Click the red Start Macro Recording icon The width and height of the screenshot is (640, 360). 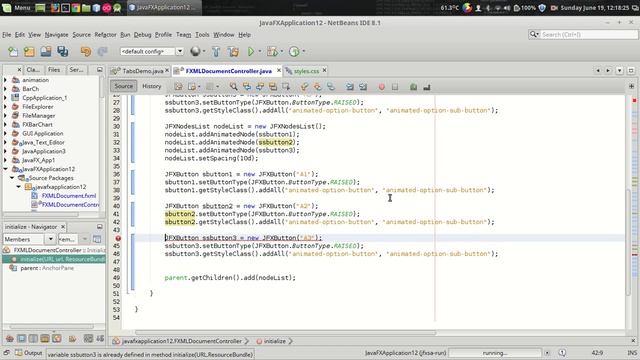click(382, 87)
